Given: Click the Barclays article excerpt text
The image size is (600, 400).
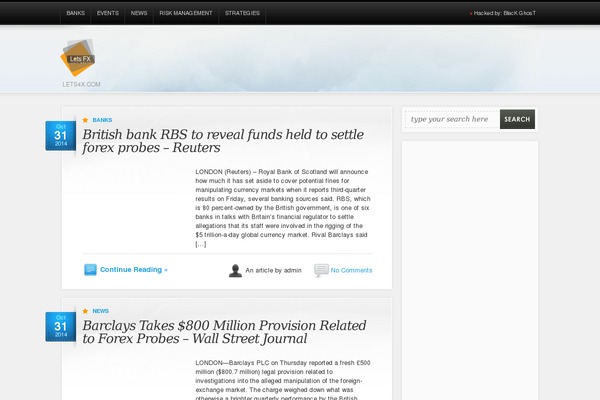Looking at the screenshot, I should pos(283,380).
